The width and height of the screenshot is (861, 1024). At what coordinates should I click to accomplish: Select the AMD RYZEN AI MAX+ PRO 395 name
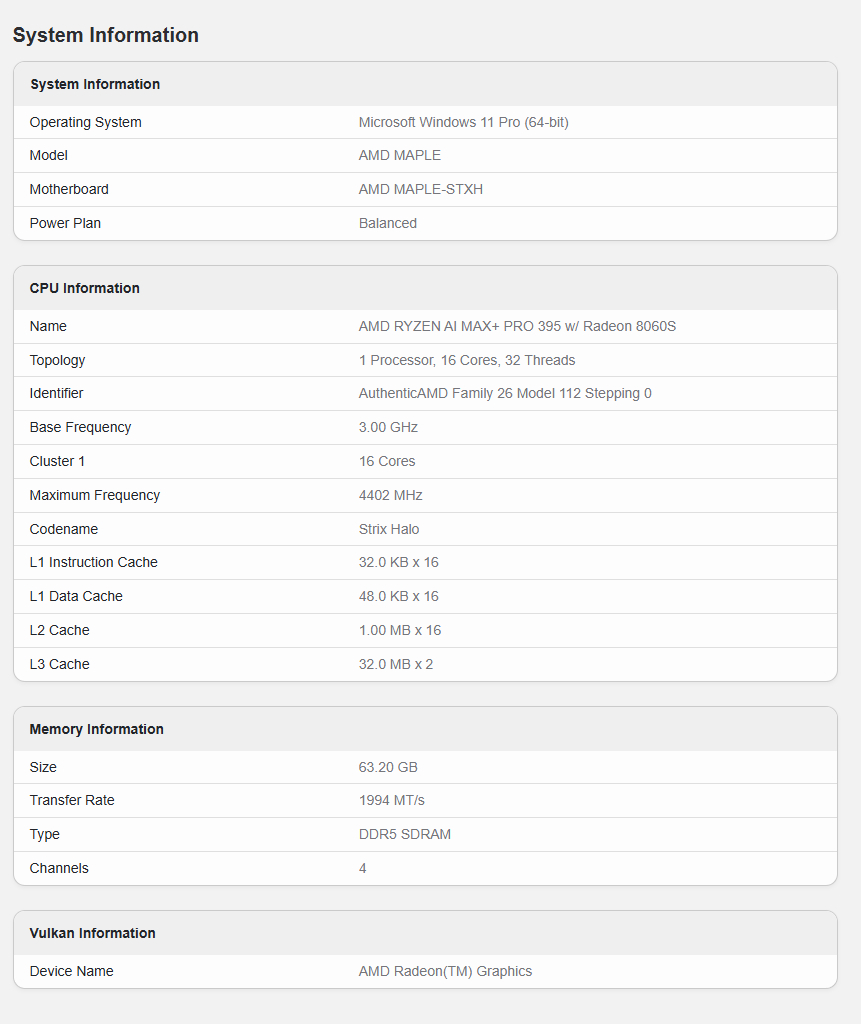pos(517,326)
